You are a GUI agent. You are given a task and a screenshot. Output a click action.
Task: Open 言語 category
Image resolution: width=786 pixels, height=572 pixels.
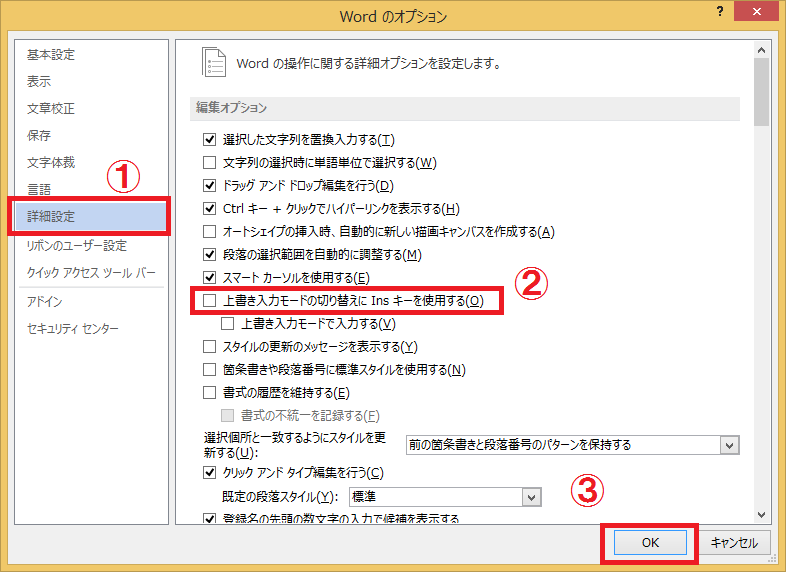[x=39, y=189]
